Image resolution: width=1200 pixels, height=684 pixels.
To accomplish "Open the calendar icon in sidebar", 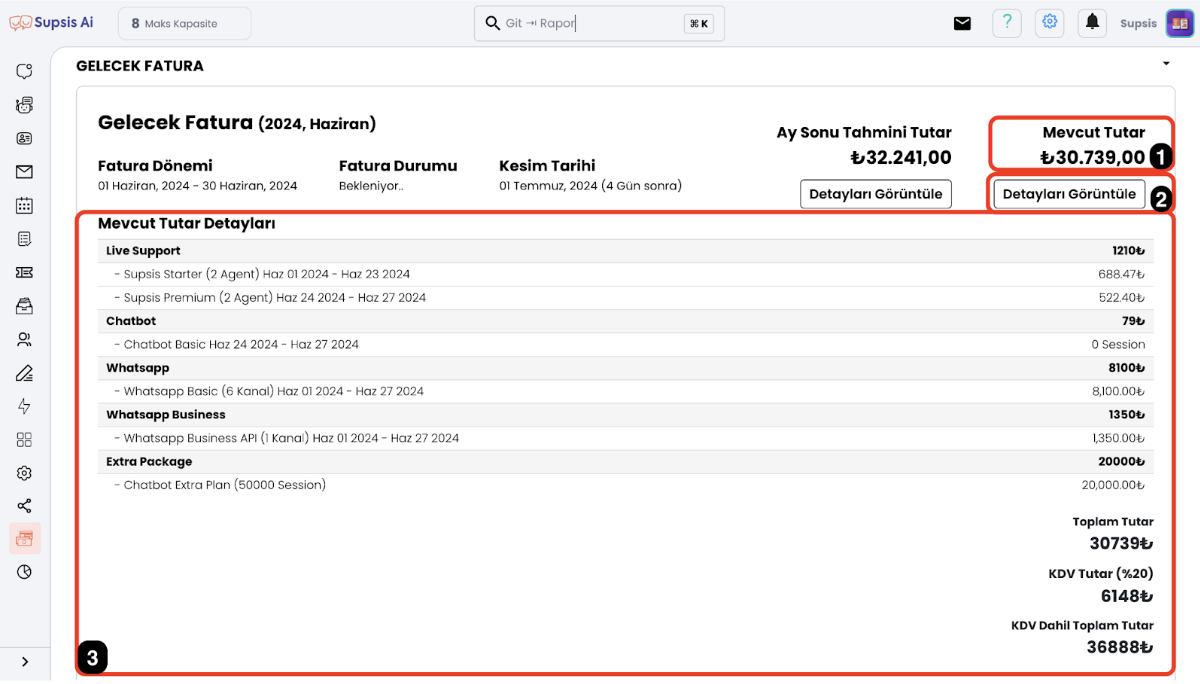I will point(24,205).
